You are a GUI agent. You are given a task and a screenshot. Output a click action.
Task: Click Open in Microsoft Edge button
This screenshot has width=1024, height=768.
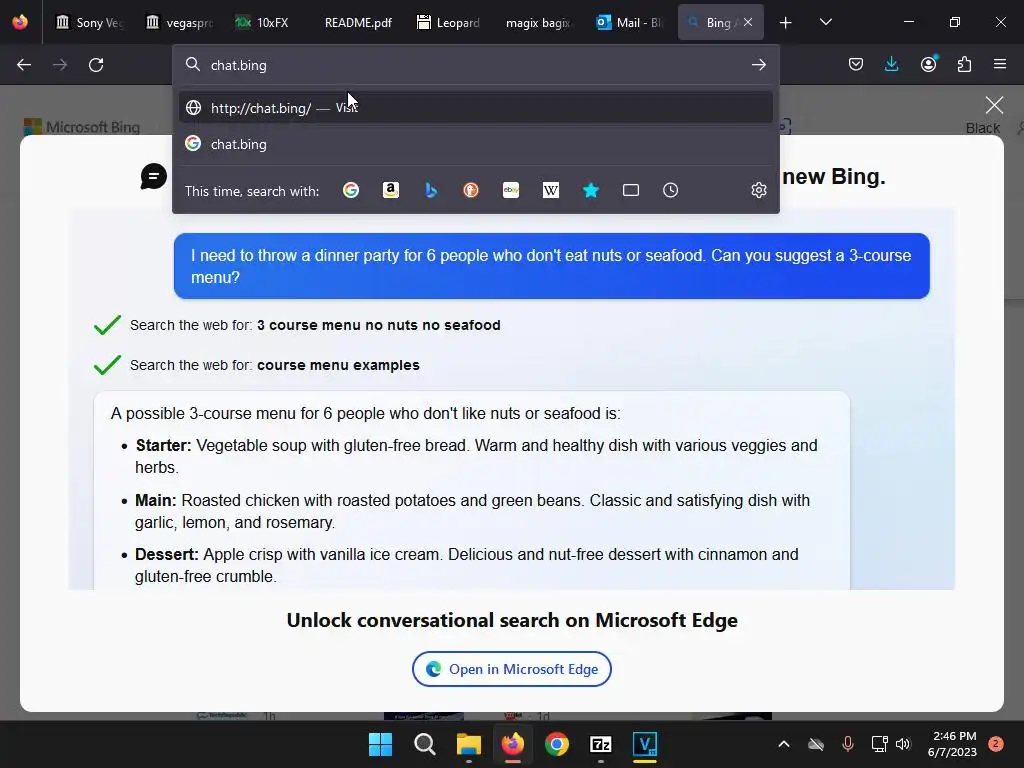tap(511, 669)
